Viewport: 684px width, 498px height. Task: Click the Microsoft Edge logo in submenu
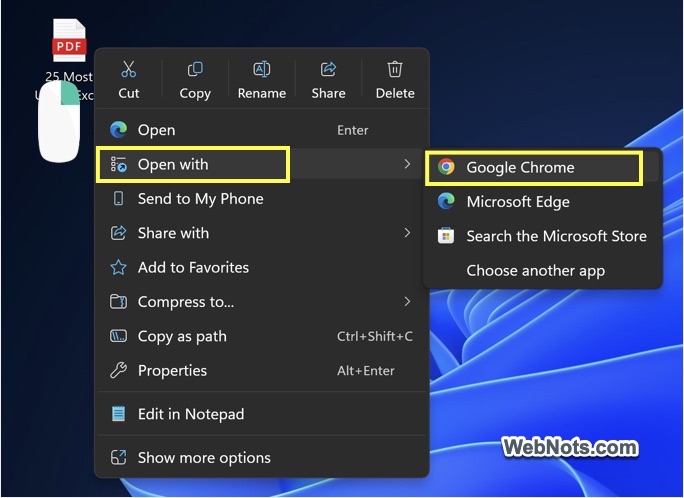point(446,201)
